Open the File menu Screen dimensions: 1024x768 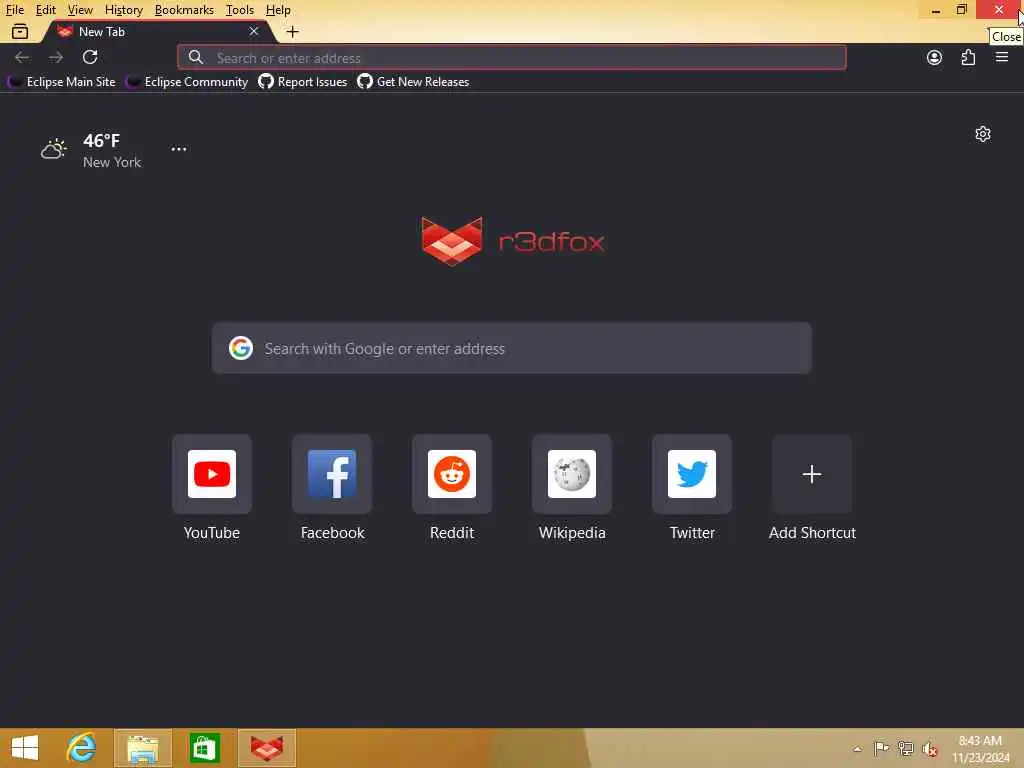point(14,10)
